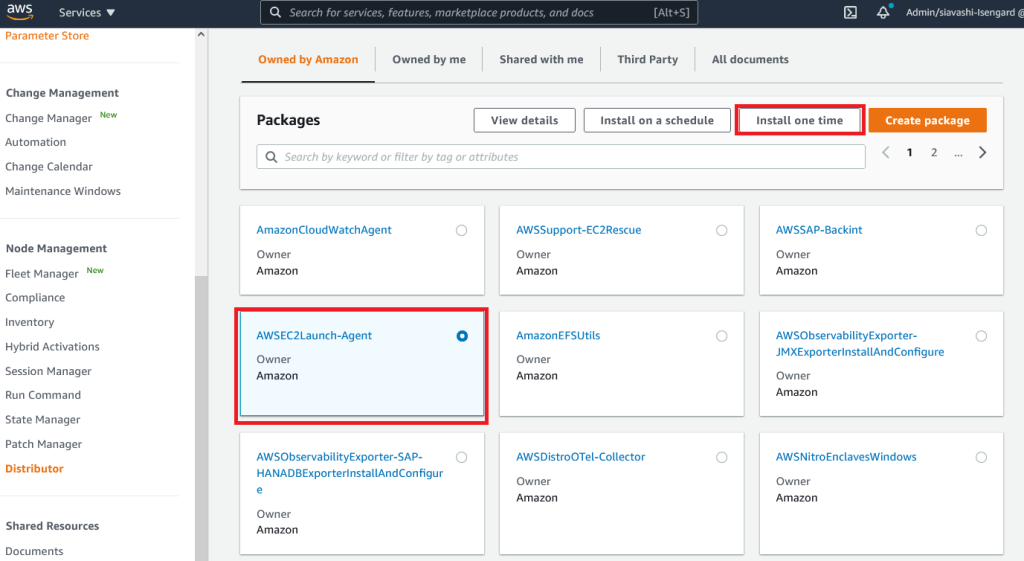The height and width of the screenshot is (561, 1024).
Task: Open the CloudShell icon
Action: [x=850, y=12]
